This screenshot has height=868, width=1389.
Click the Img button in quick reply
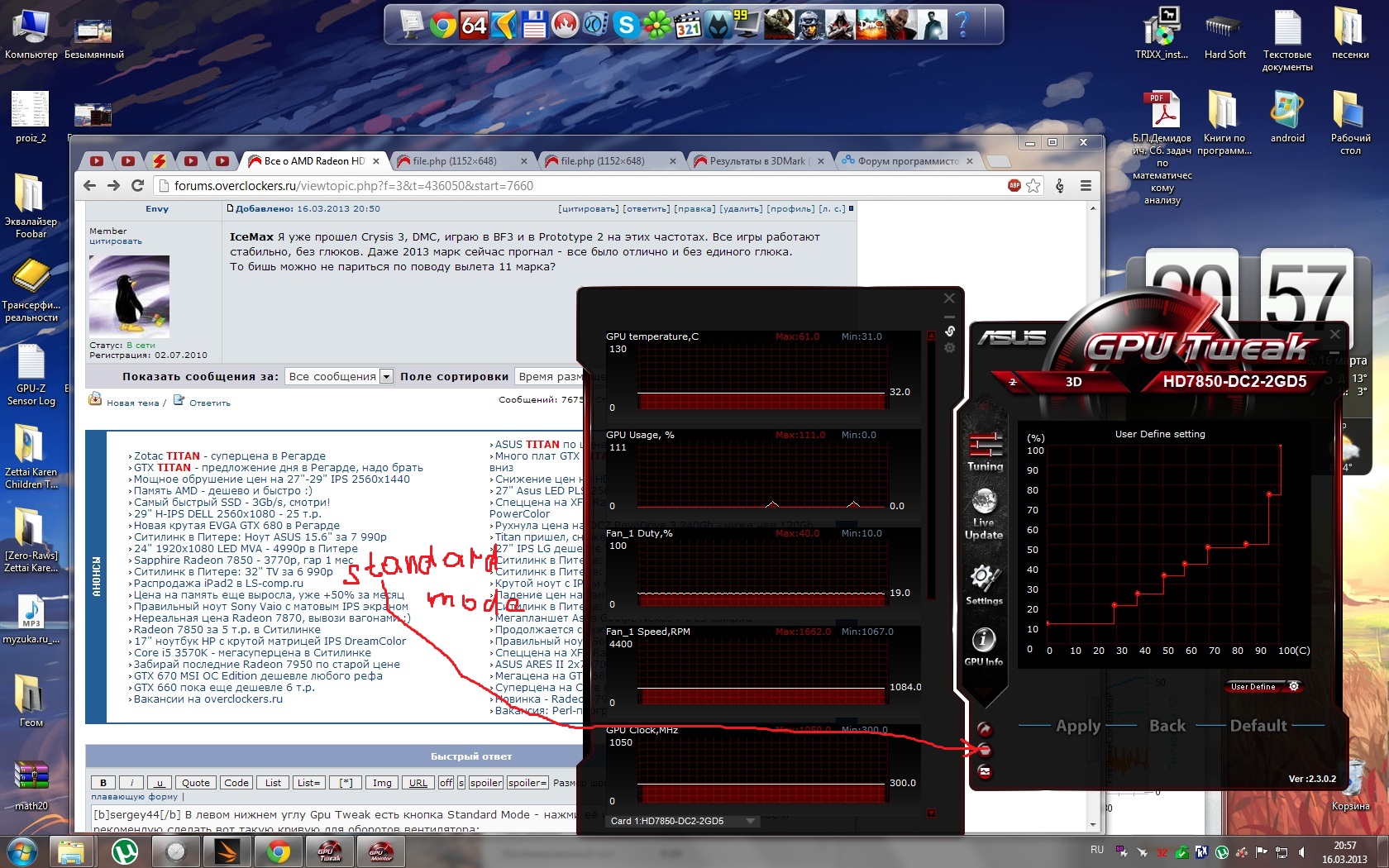(382, 783)
